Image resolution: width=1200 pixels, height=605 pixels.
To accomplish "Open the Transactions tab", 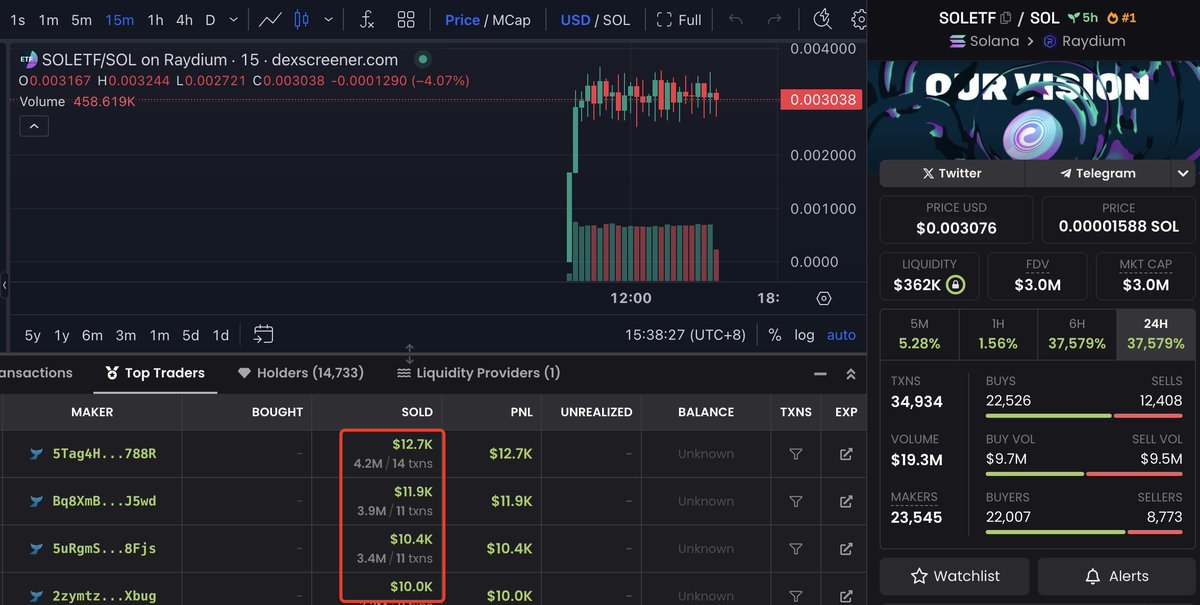I will (37, 373).
